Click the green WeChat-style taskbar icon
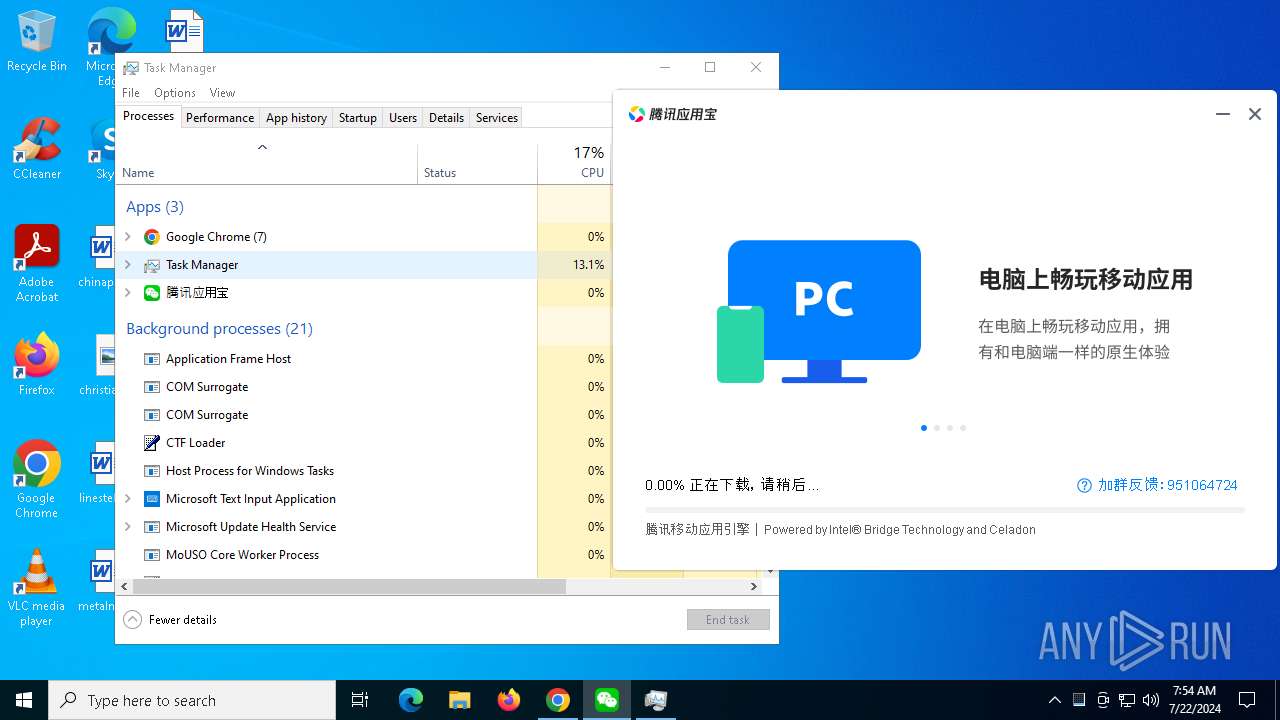Image resolution: width=1280 pixels, height=720 pixels. (x=607, y=700)
